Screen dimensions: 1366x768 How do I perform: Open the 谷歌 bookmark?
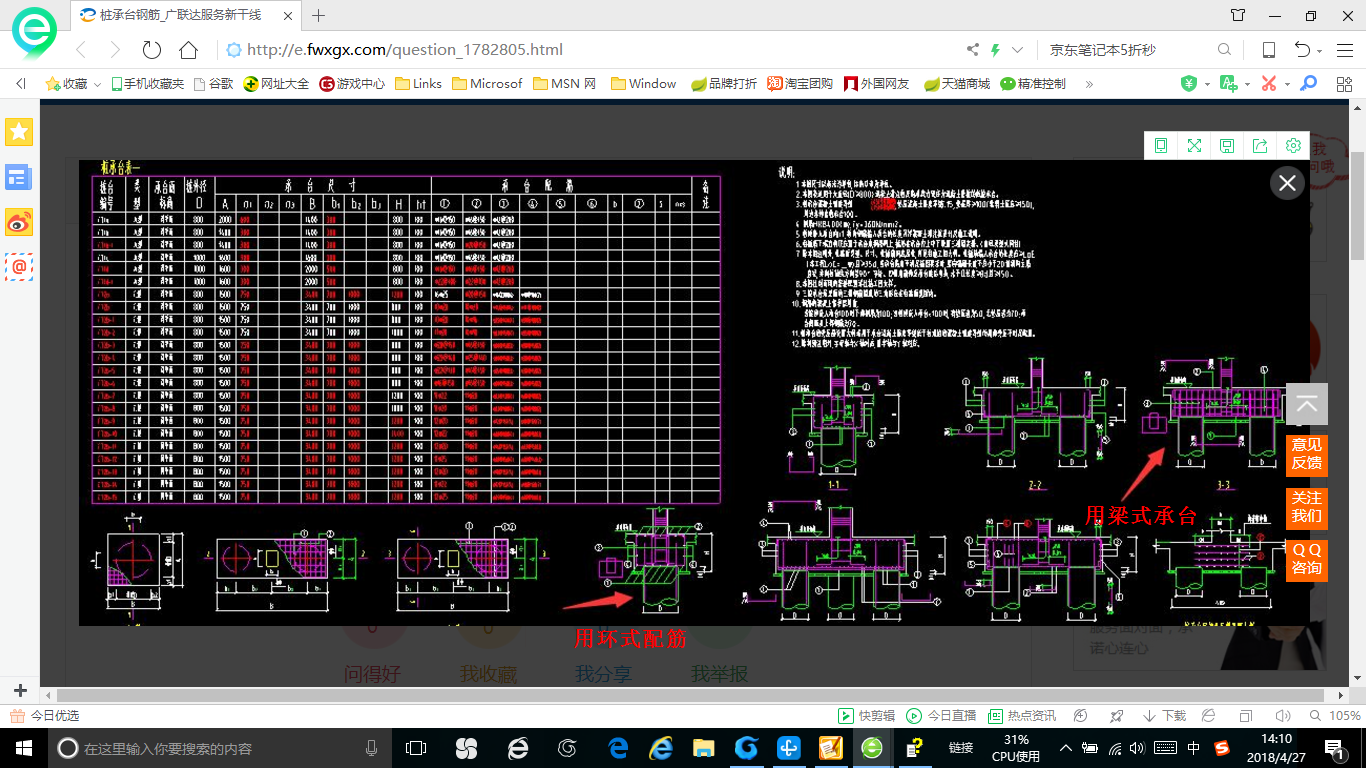pyautogui.click(x=213, y=84)
